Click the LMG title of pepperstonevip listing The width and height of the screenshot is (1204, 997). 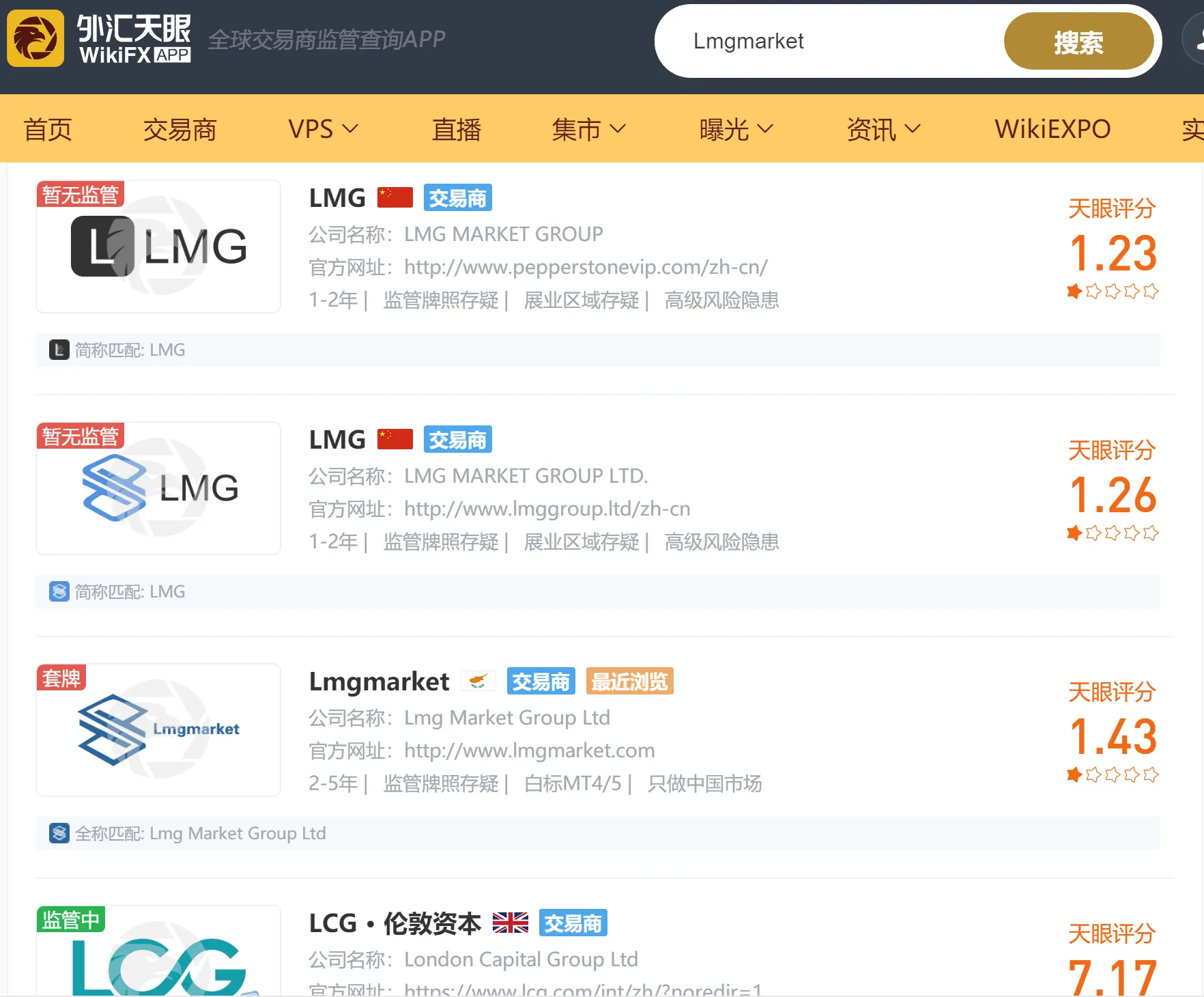point(337,198)
